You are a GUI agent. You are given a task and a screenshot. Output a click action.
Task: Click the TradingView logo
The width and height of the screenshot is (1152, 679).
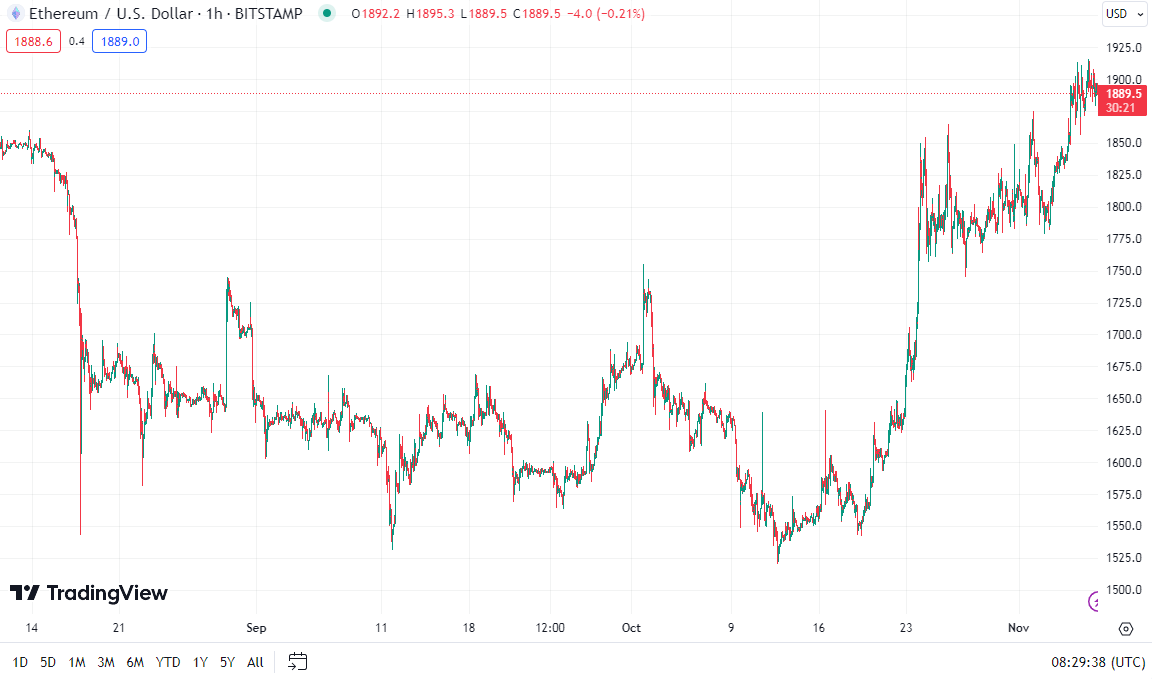point(89,593)
